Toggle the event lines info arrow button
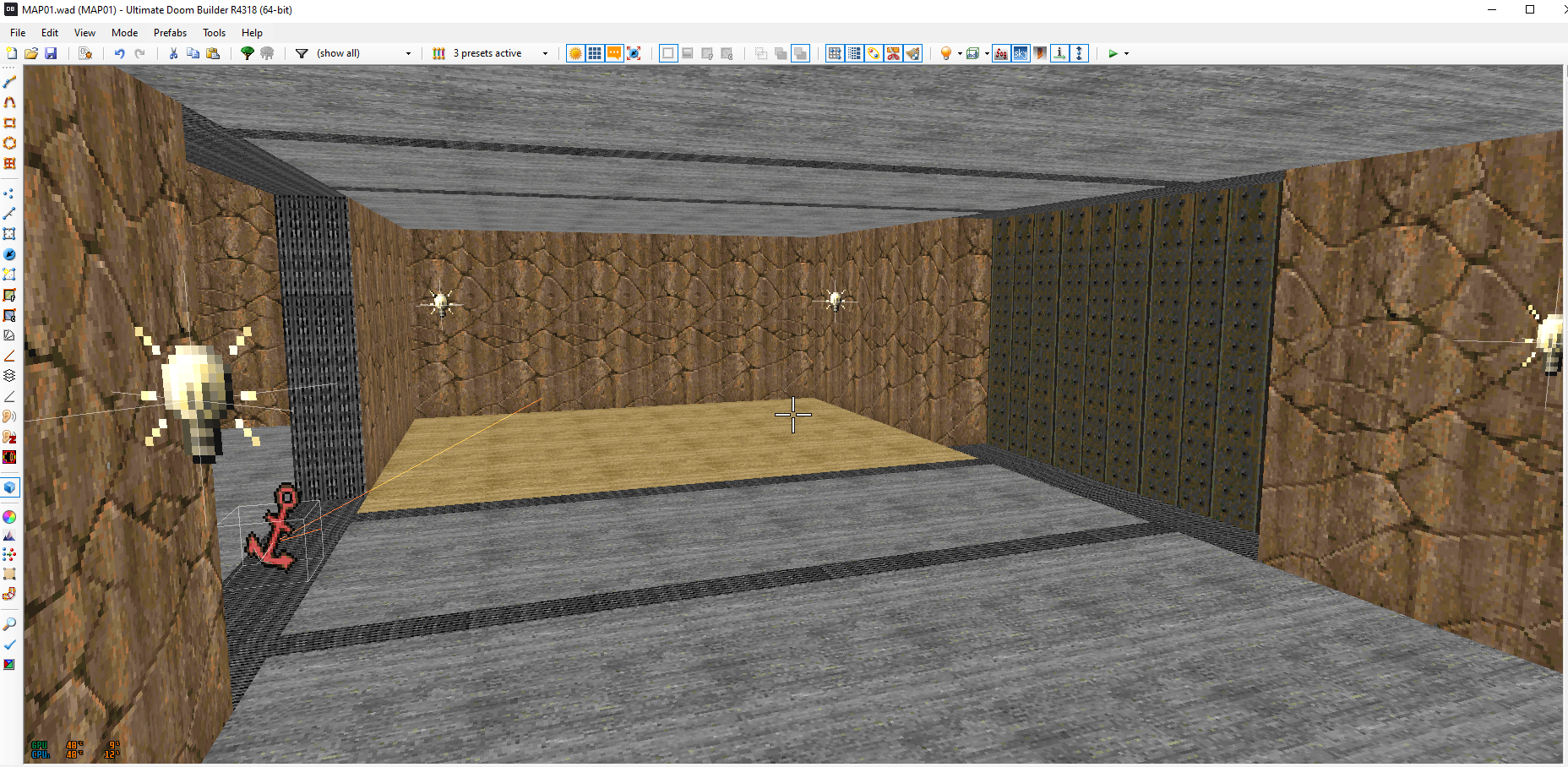The image size is (1568, 767). (1059, 53)
